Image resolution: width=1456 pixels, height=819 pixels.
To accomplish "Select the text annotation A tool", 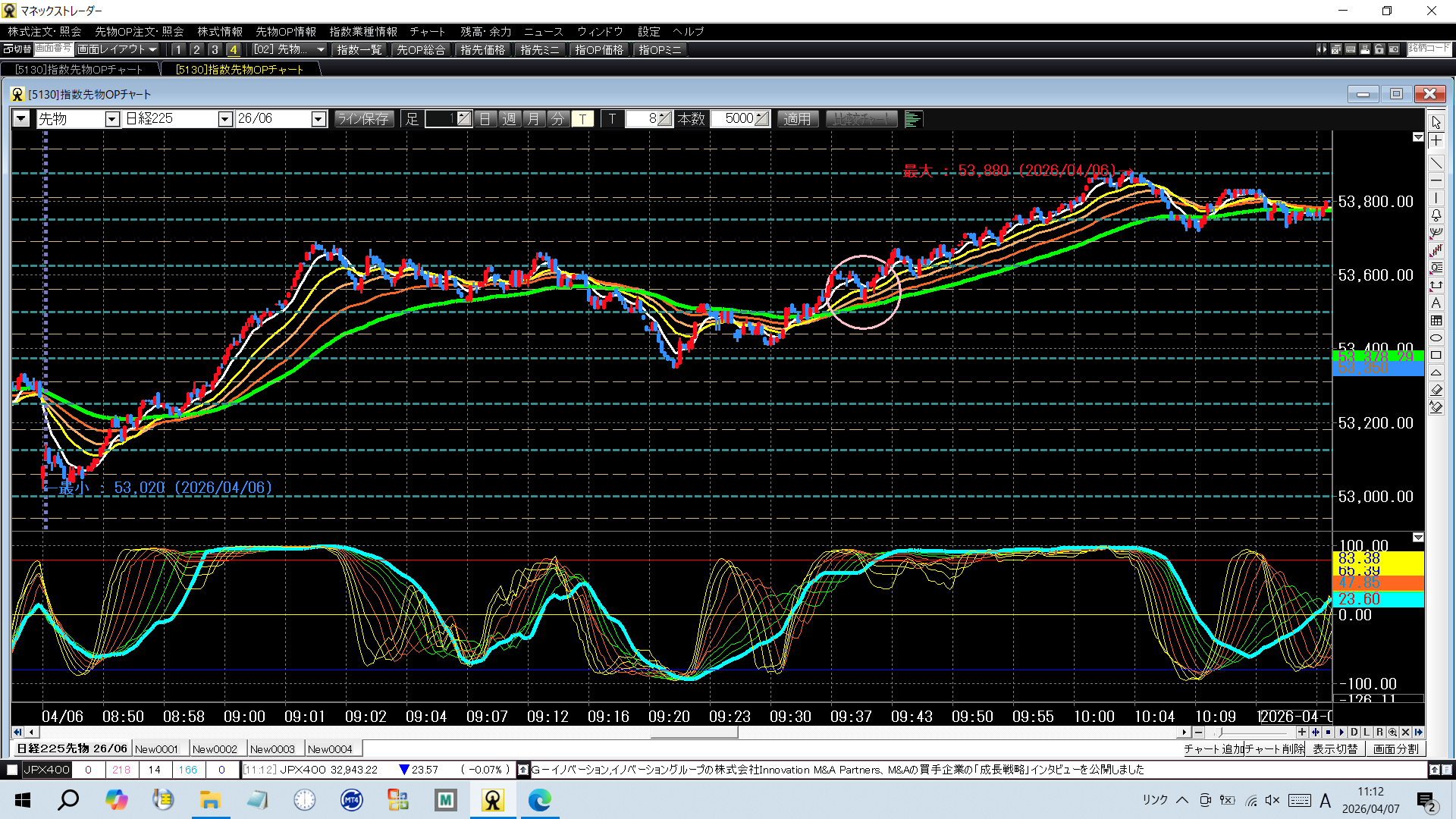I will [x=1436, y=303].
